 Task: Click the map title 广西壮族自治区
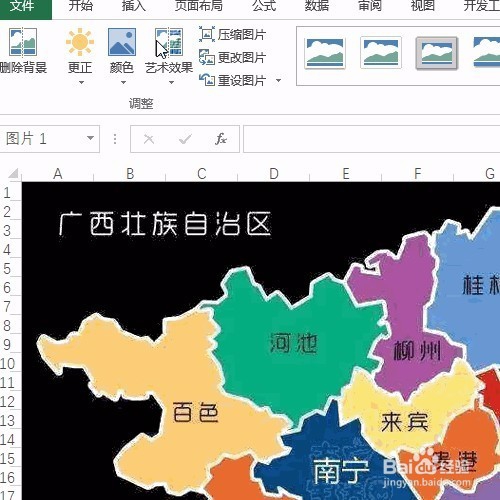click(165, 224)
